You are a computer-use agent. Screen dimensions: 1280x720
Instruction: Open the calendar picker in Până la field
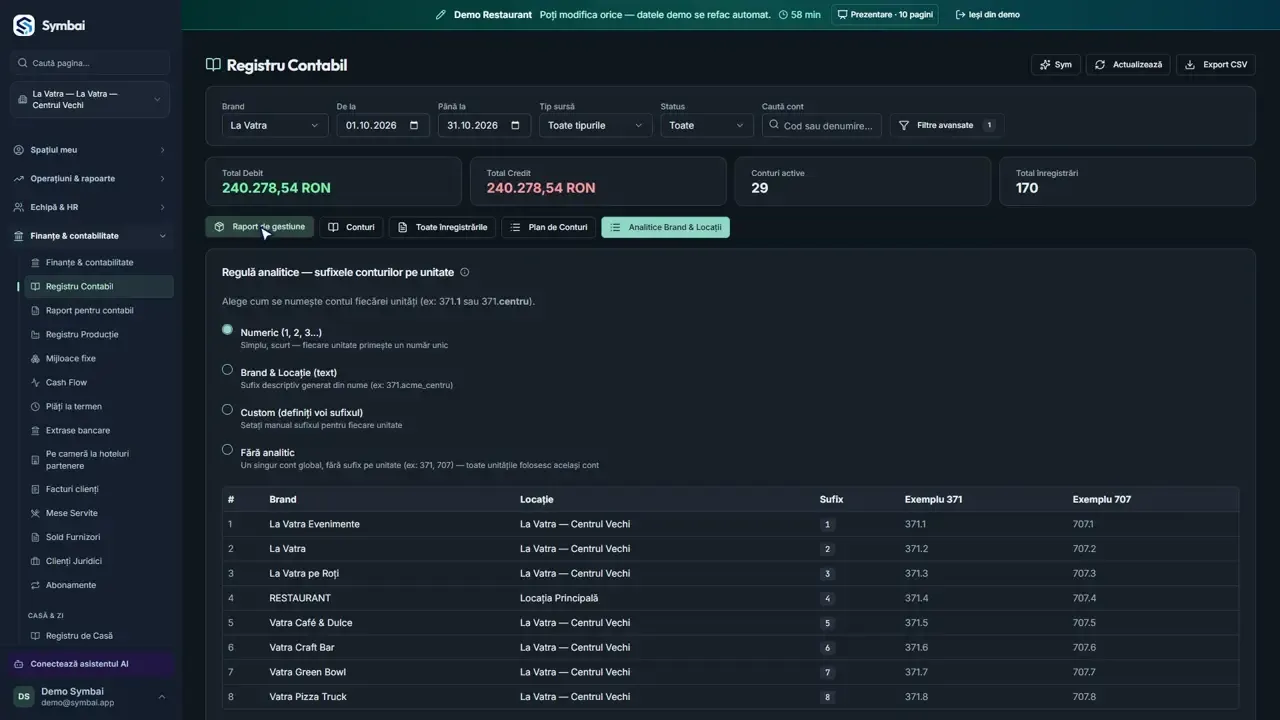coord(515,125)
